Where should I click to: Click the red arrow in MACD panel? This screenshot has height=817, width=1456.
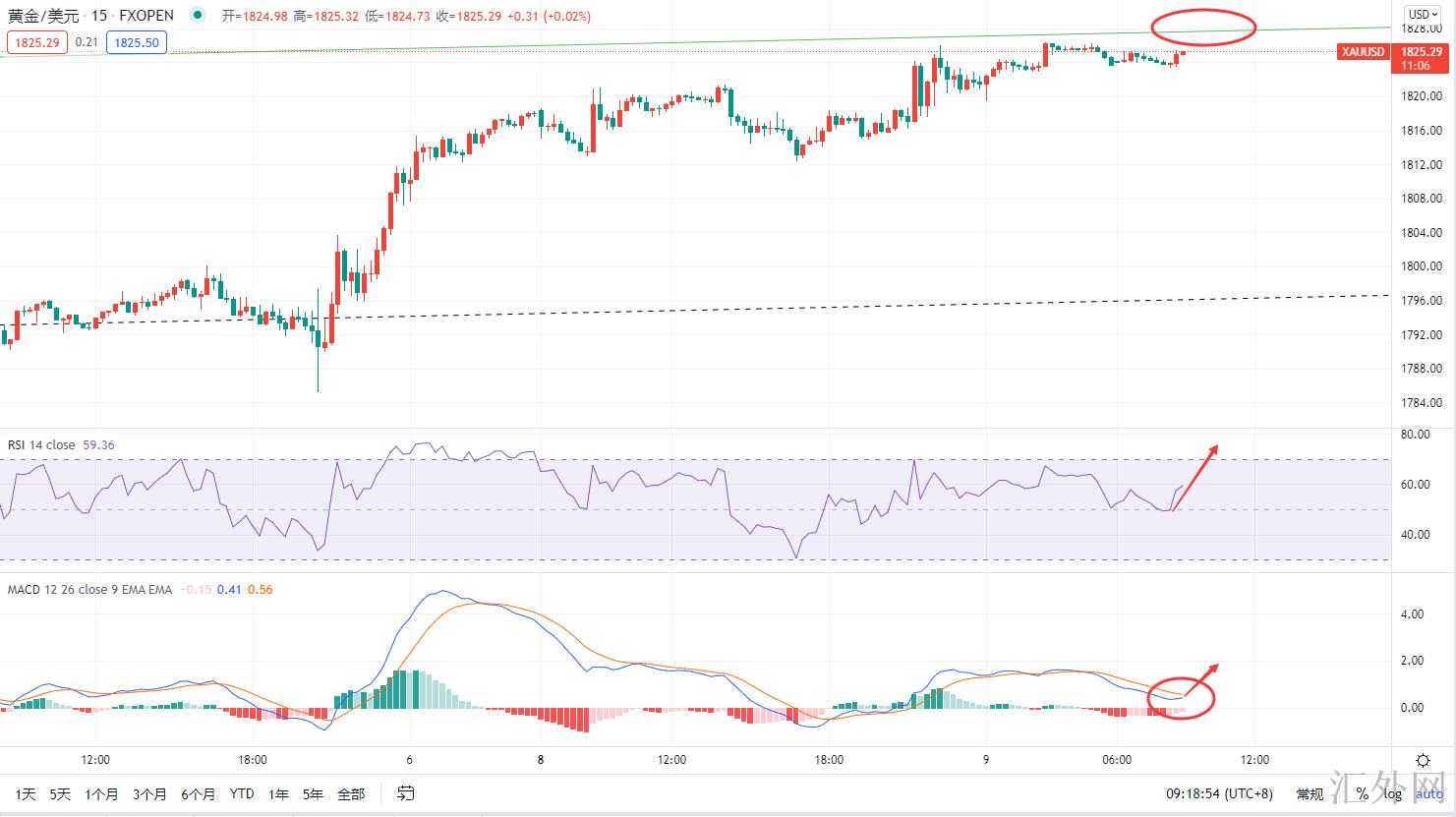pos(1202,679)
